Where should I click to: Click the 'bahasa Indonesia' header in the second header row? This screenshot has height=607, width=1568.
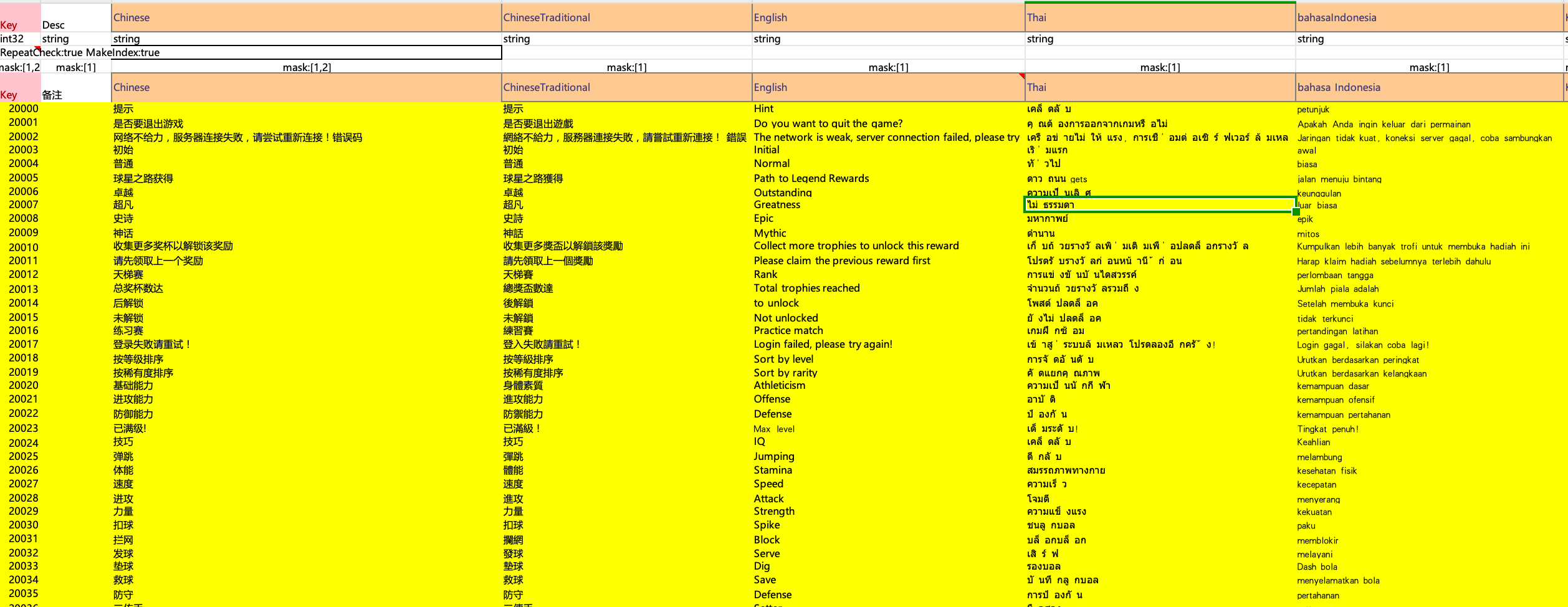coord(1430,87)
